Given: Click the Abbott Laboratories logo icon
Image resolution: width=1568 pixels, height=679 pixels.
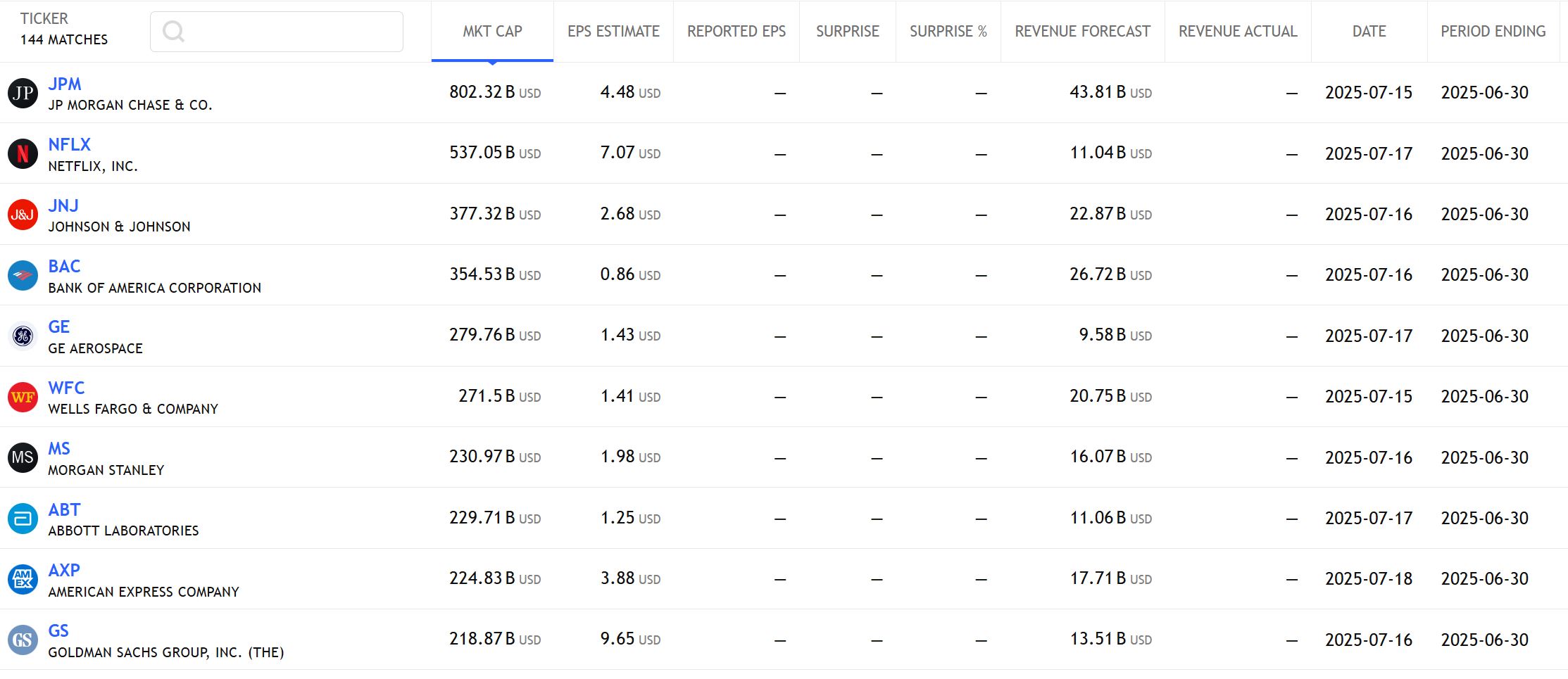Looking at the screenshot, I should (23, 519).
